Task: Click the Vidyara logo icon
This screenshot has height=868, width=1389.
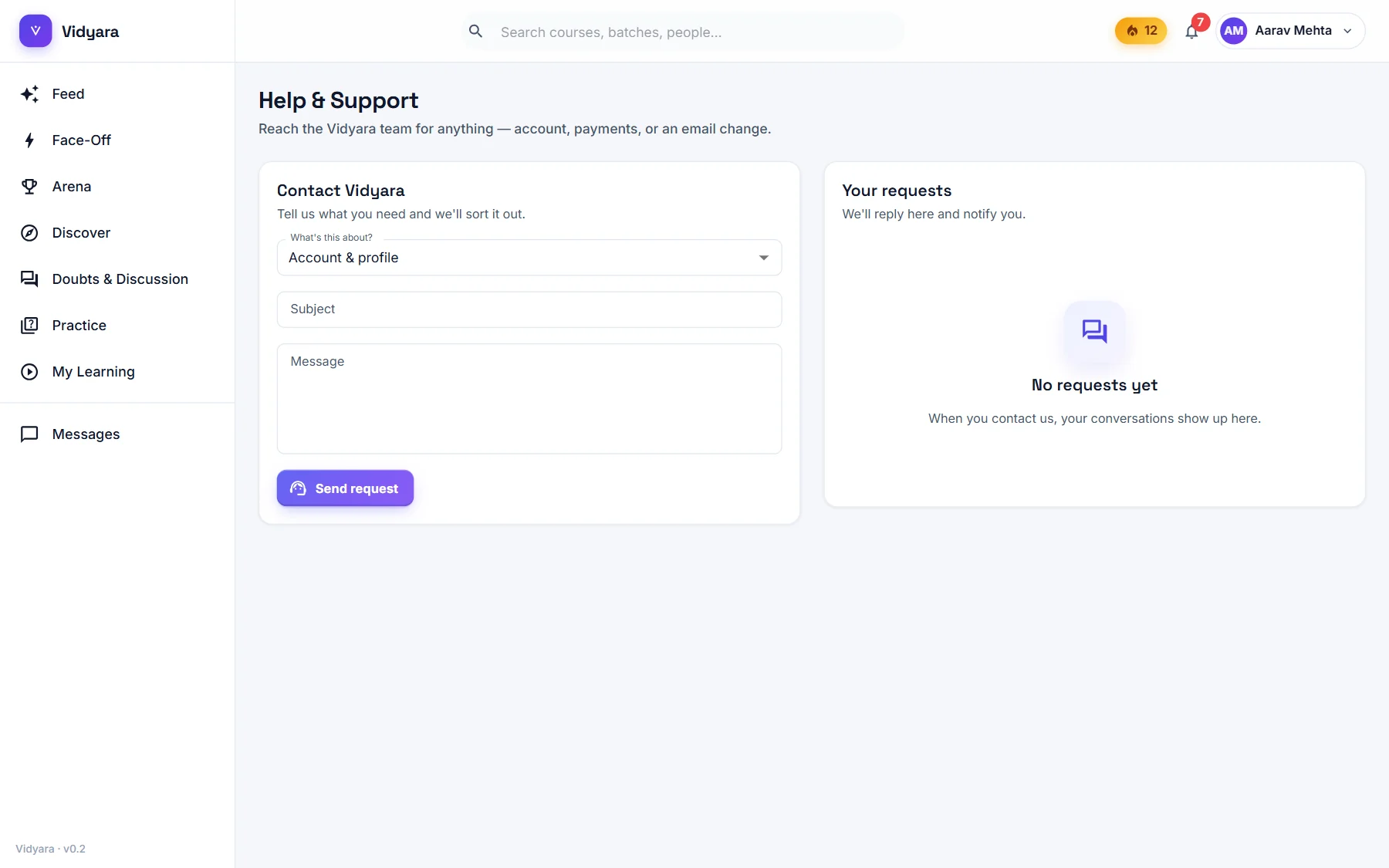Action: click(x=35, y=31)
